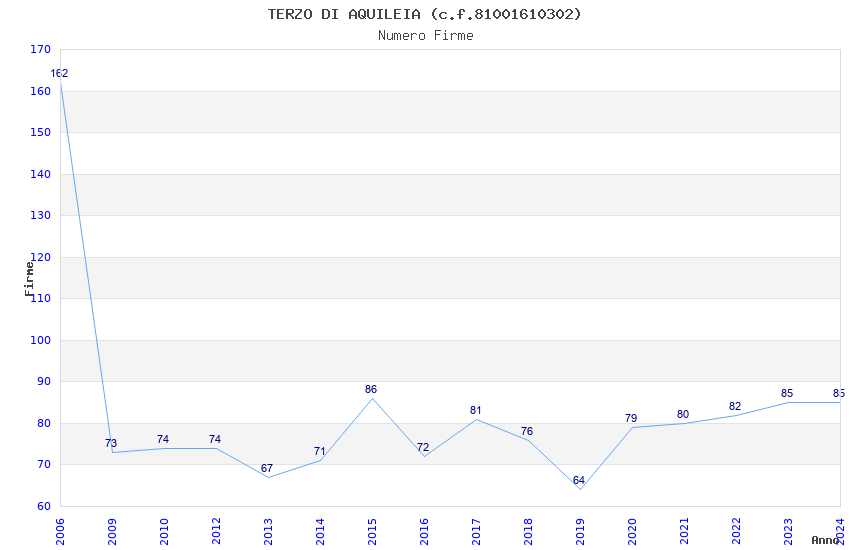The height and width of the screenshot is (550, 850).
Task: Select the 76 data label for 2018
Action: coord(527,431)
